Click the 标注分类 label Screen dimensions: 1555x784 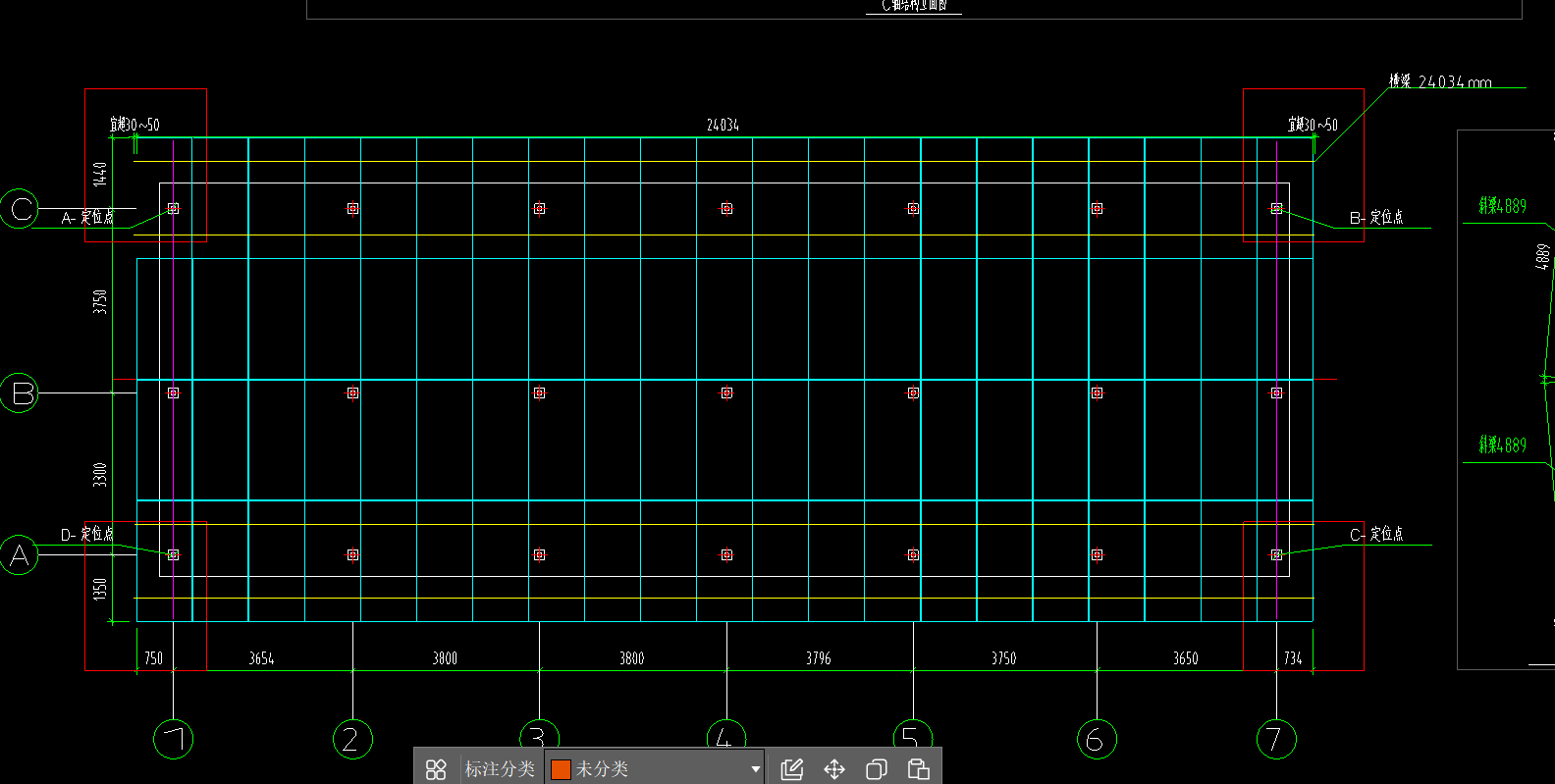point(500,769)
